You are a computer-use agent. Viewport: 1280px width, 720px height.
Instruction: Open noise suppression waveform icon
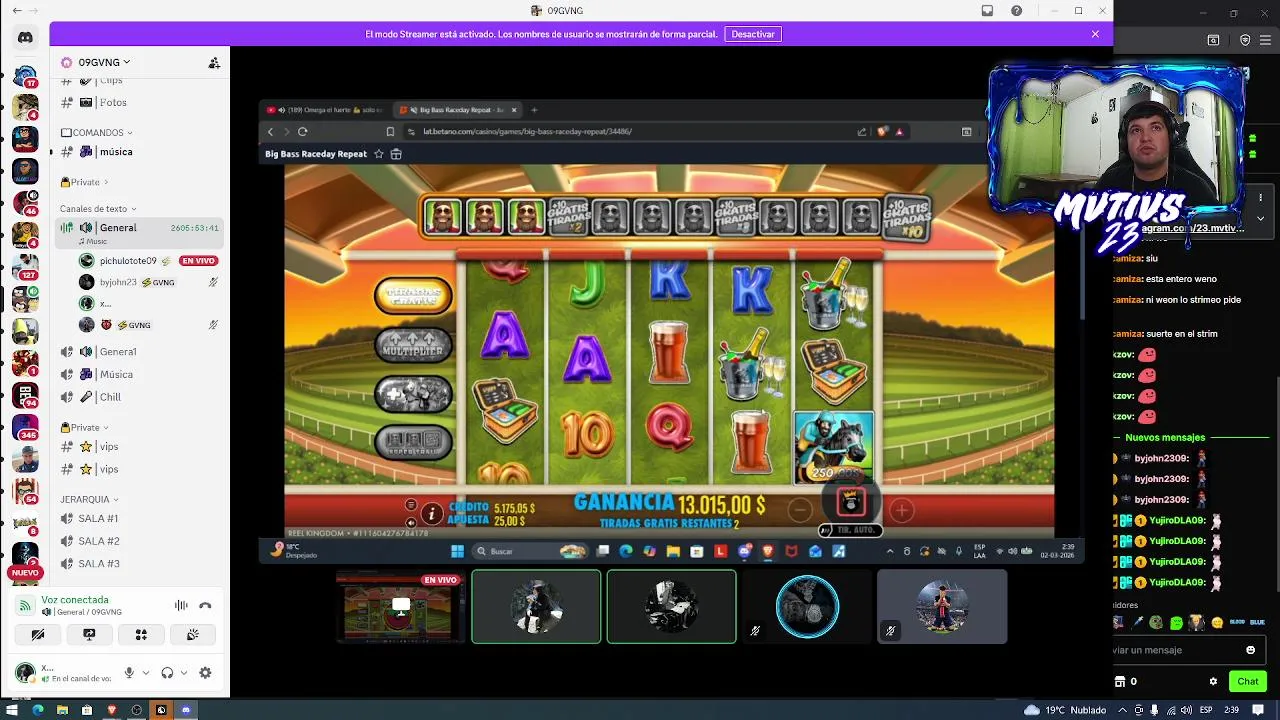pyautogui.click(x=181, y=605)
